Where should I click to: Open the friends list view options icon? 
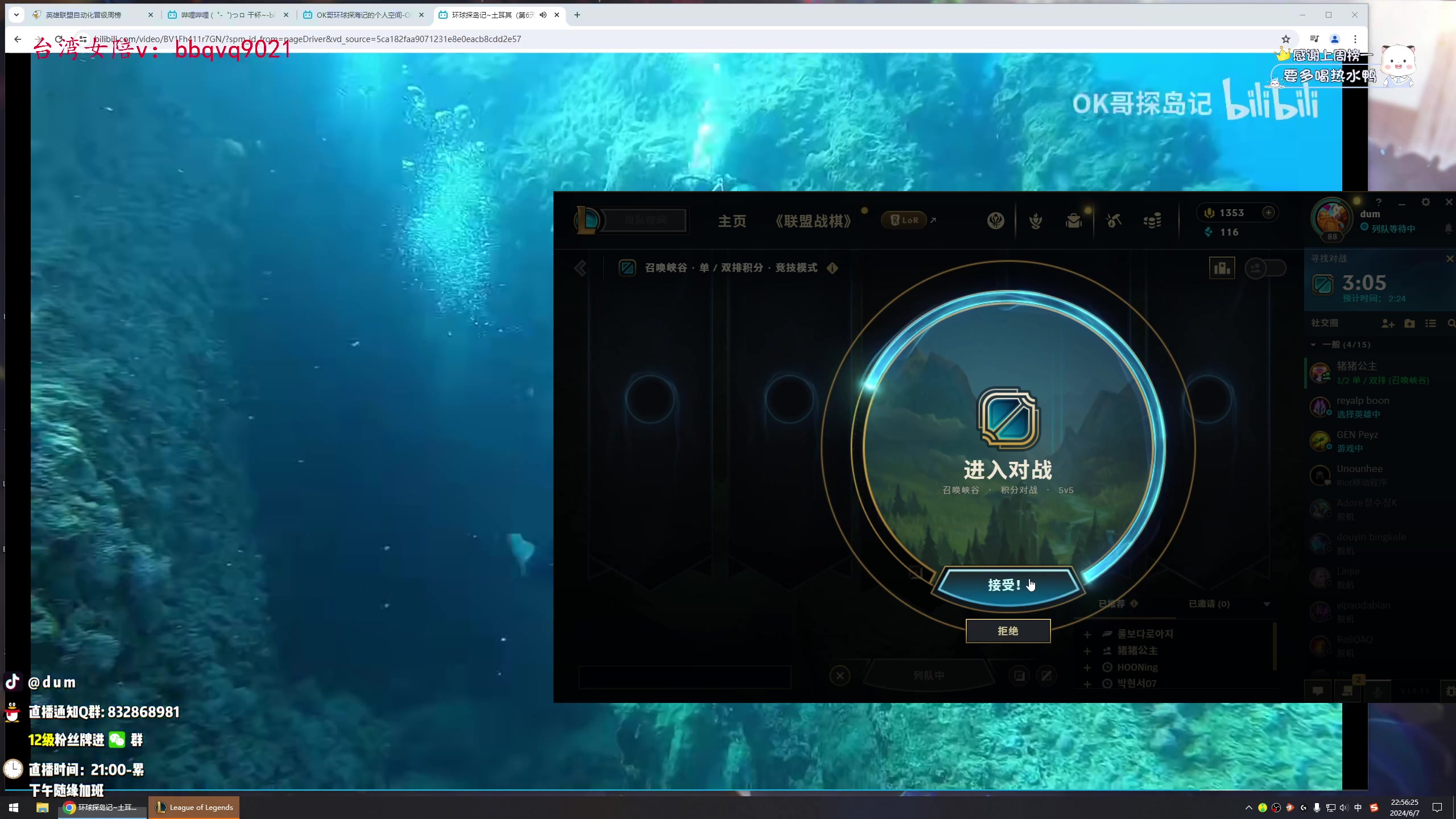pos(1430,324)
